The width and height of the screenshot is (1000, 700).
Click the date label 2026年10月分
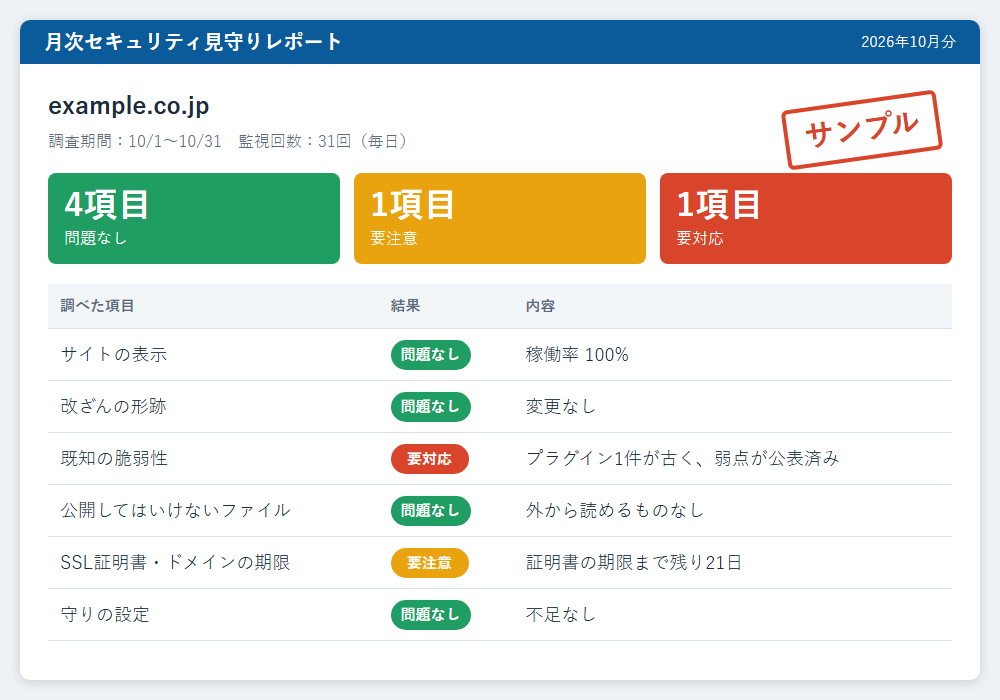908,42
